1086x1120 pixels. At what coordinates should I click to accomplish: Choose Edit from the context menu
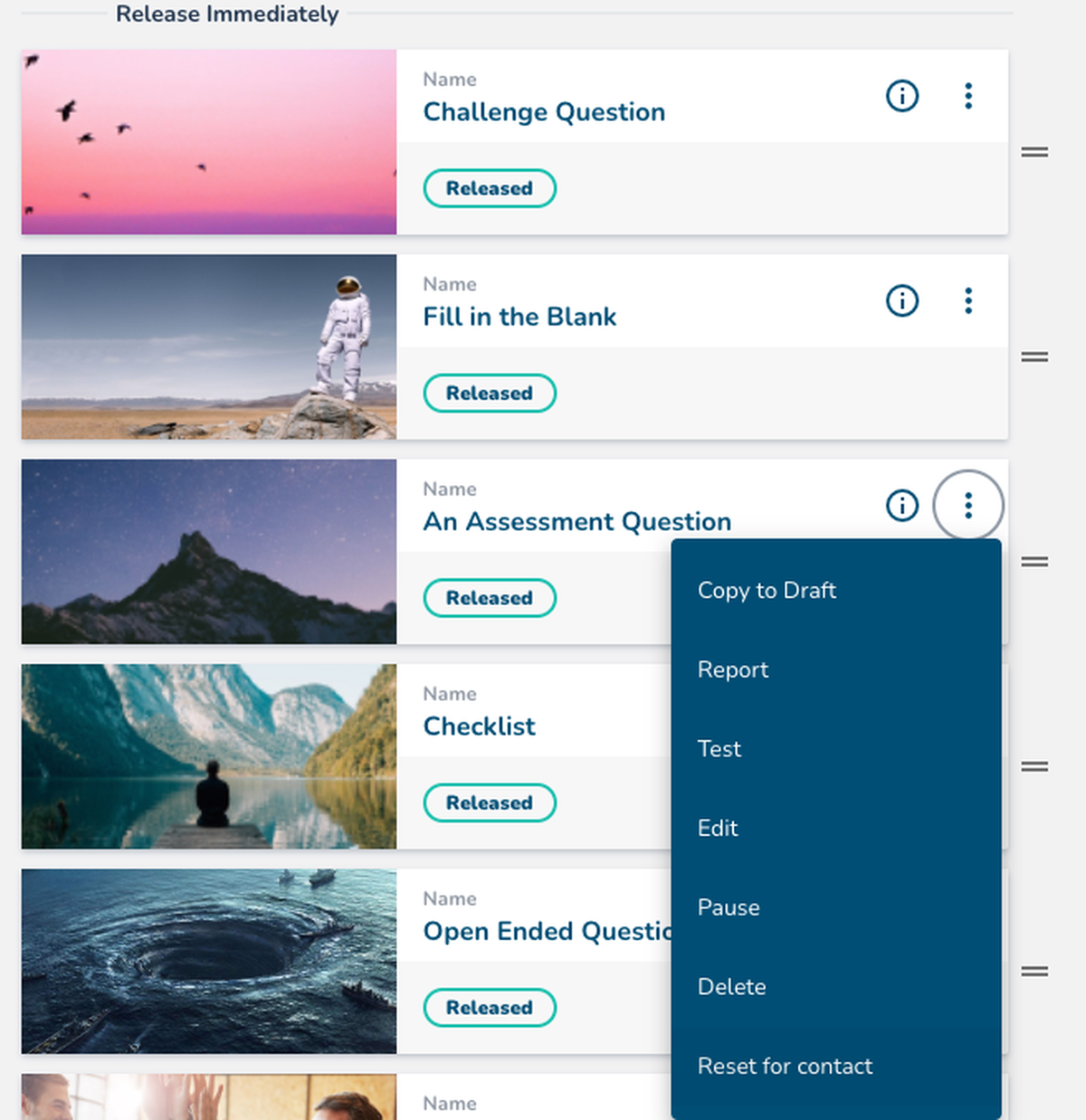[x=836, y=829]
